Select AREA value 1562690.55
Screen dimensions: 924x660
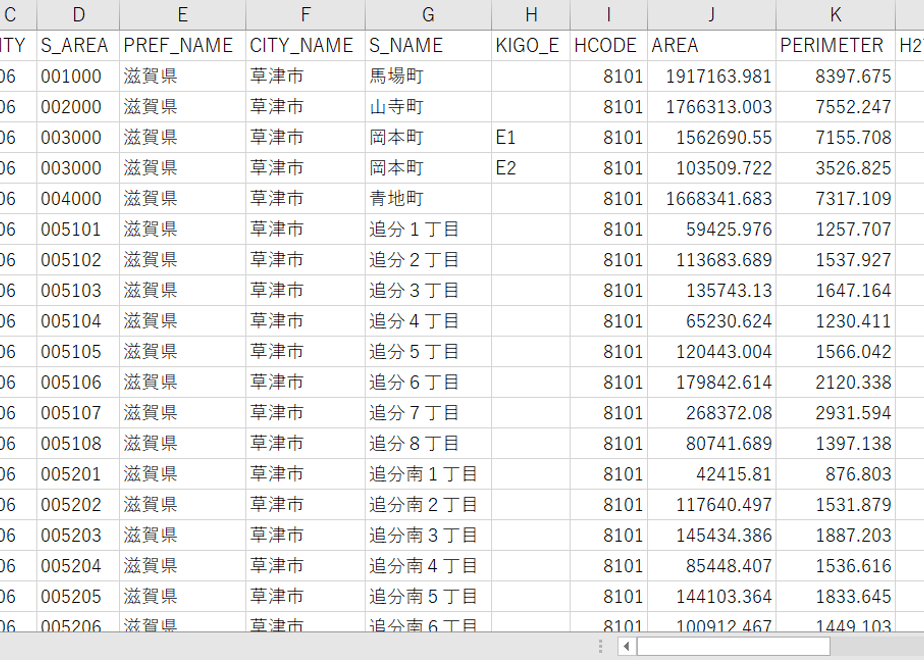coord(712,137)
